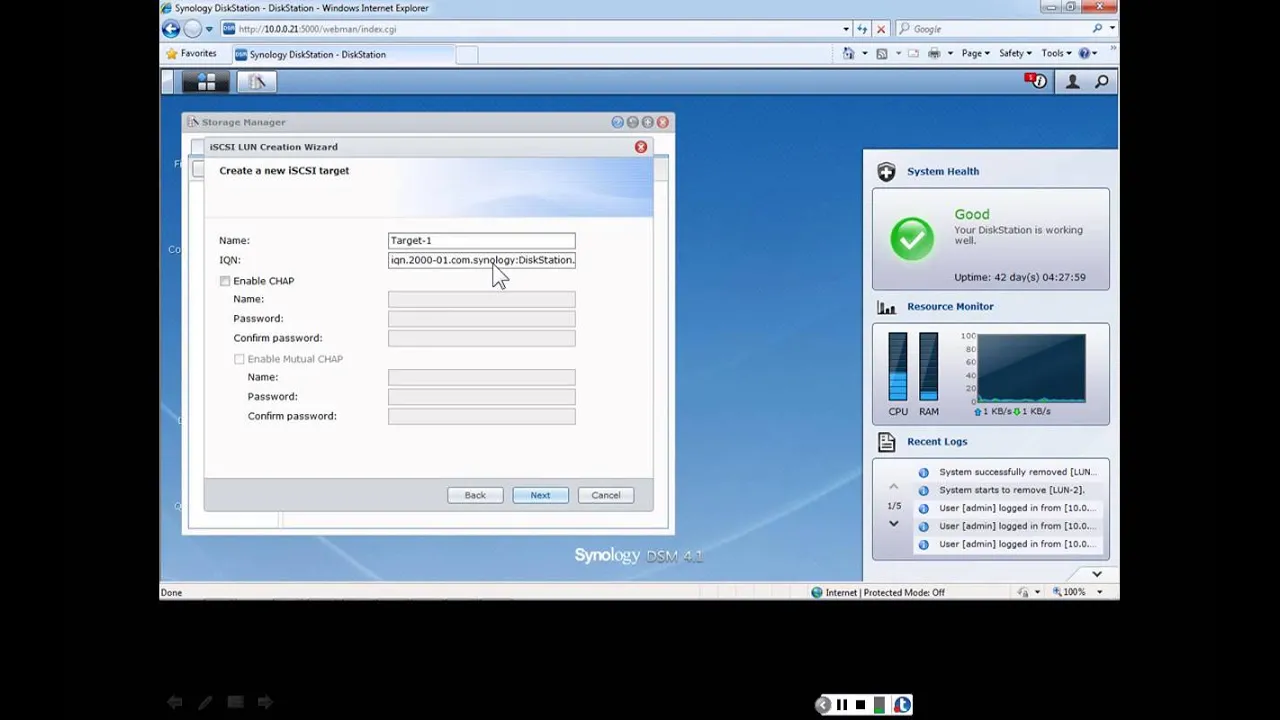This screenshot has width=1280, height=720.
Task: Click the IE Feeds icon
Action: tap(881, 53)
